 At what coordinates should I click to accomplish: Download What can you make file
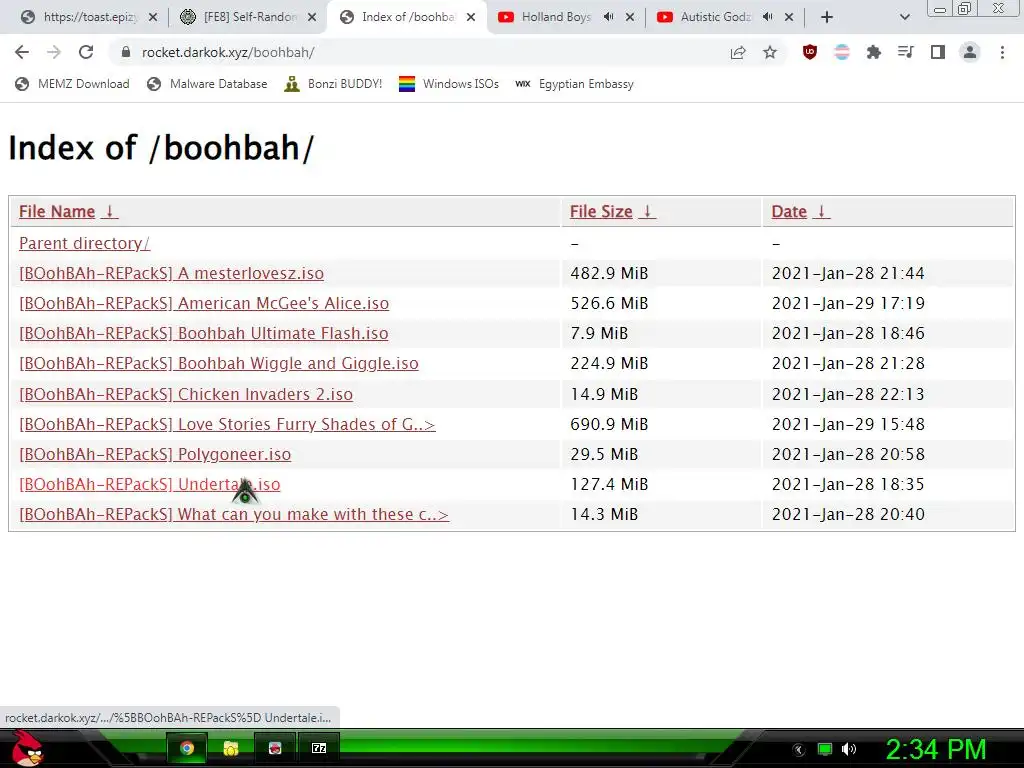coord(234,514)
